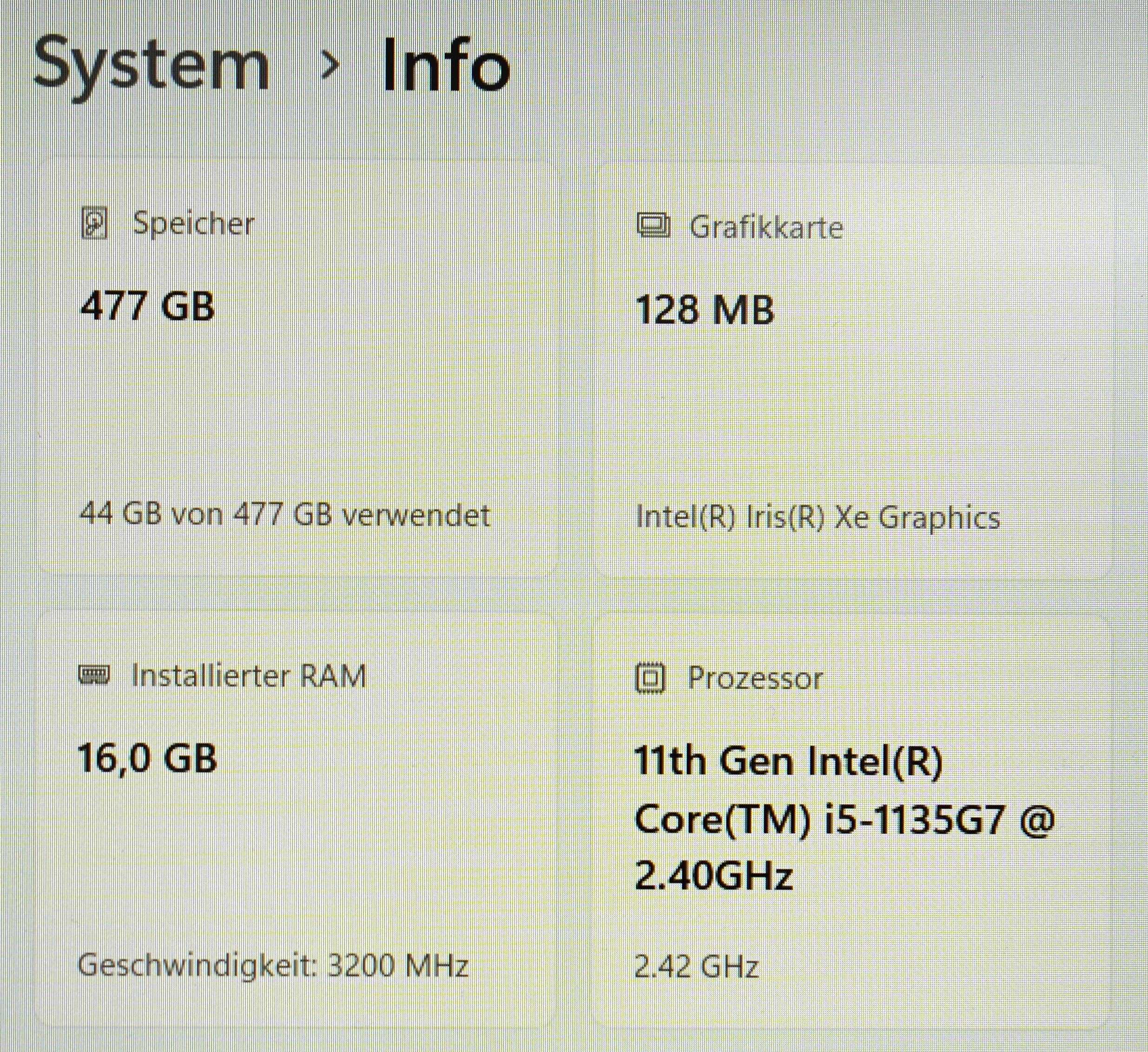Open the Speicher storage card
This screenshot has height=1052, width=1148.
pyautogui.click(x=296, y=399)
